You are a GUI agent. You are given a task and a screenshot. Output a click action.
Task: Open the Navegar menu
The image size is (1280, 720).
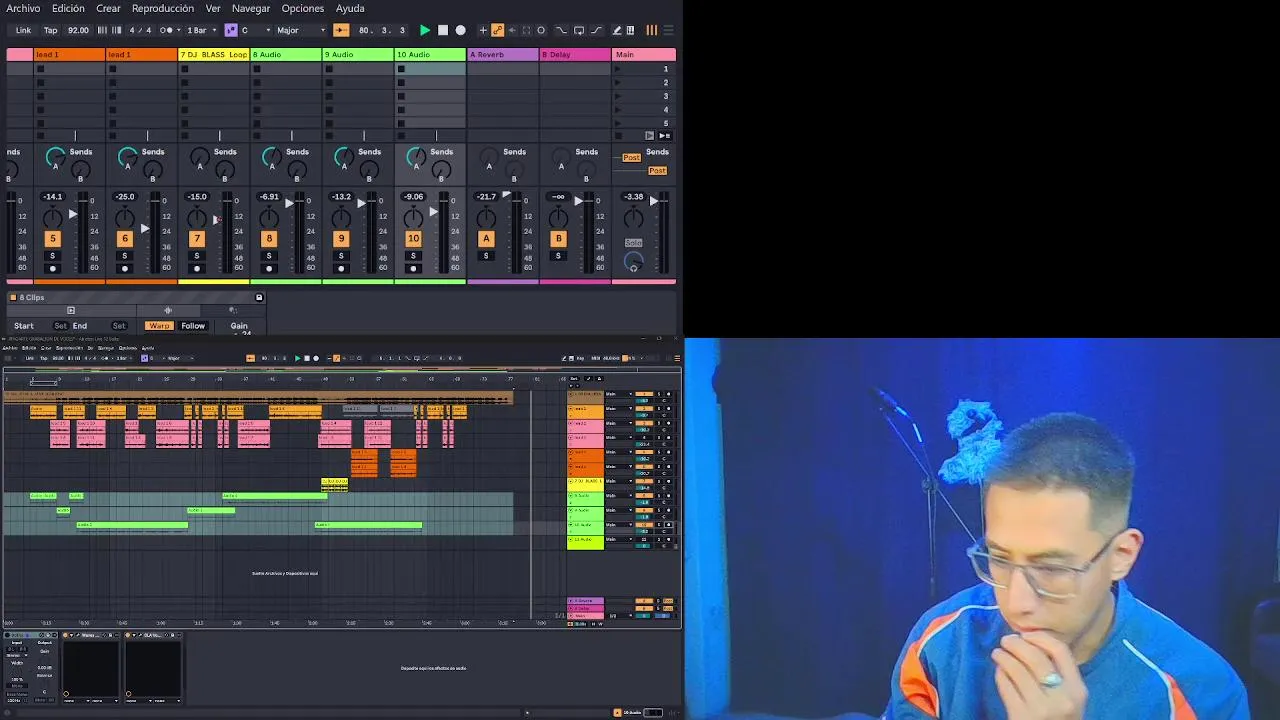point(251,8)
